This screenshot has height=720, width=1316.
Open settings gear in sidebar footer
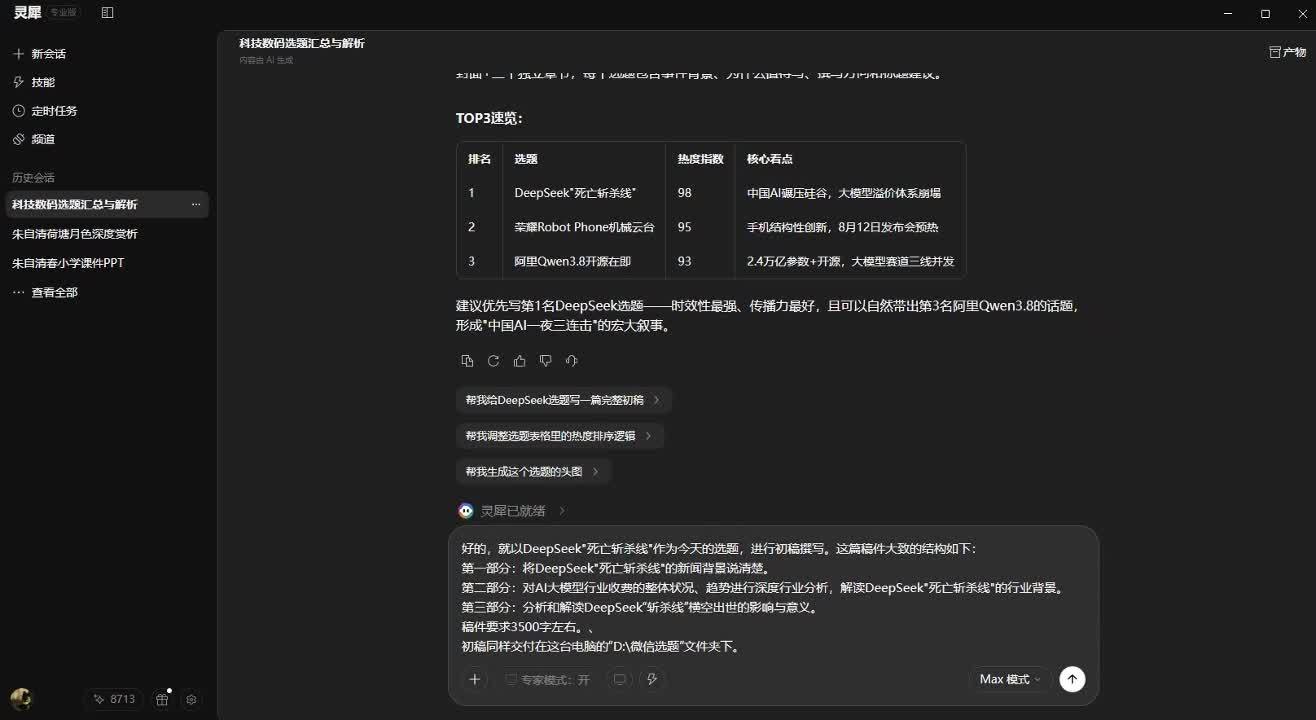pos(191,699)
